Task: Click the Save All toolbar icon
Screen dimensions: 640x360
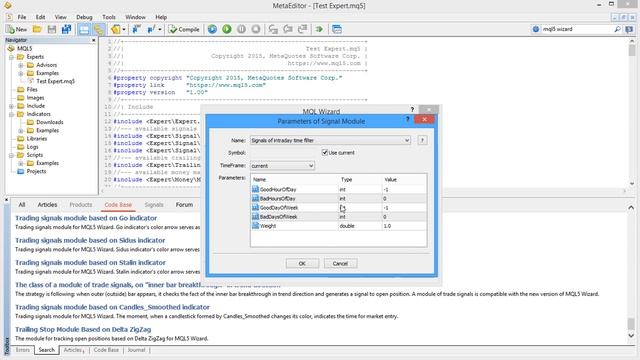Action: click(x=66, y=29)
